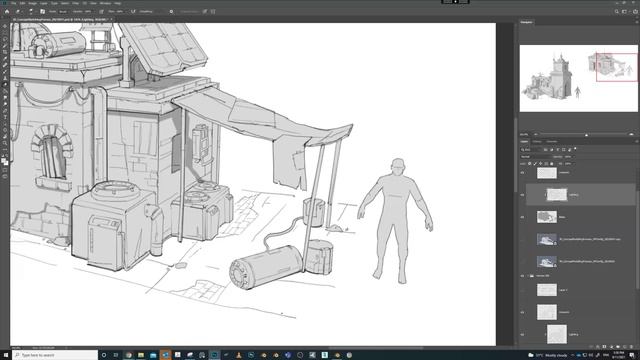Open weather widget in taskbar

tap(547, 355)
